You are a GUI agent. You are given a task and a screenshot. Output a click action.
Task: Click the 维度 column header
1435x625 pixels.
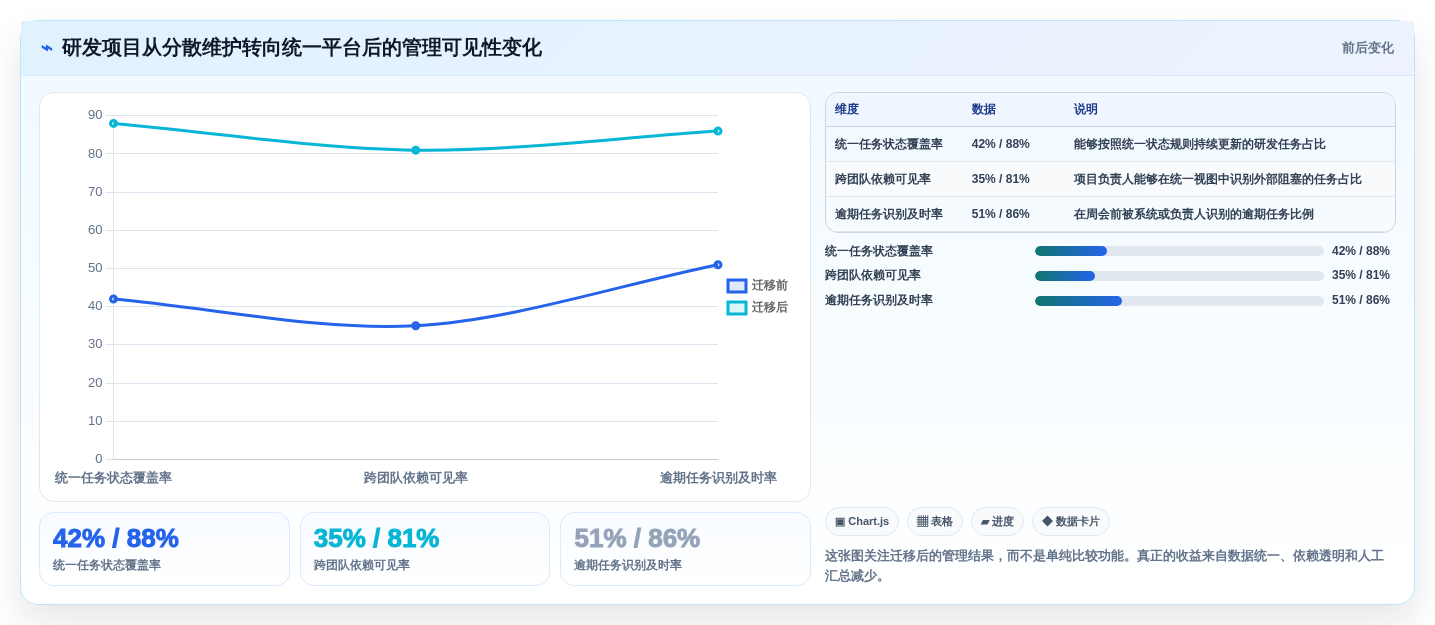(847, 110)
